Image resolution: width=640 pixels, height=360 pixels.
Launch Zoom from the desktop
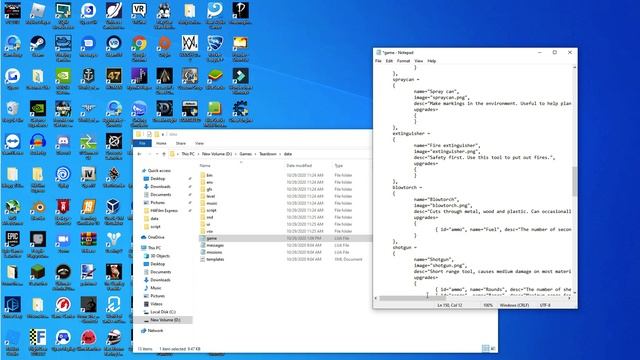[63, 242]
